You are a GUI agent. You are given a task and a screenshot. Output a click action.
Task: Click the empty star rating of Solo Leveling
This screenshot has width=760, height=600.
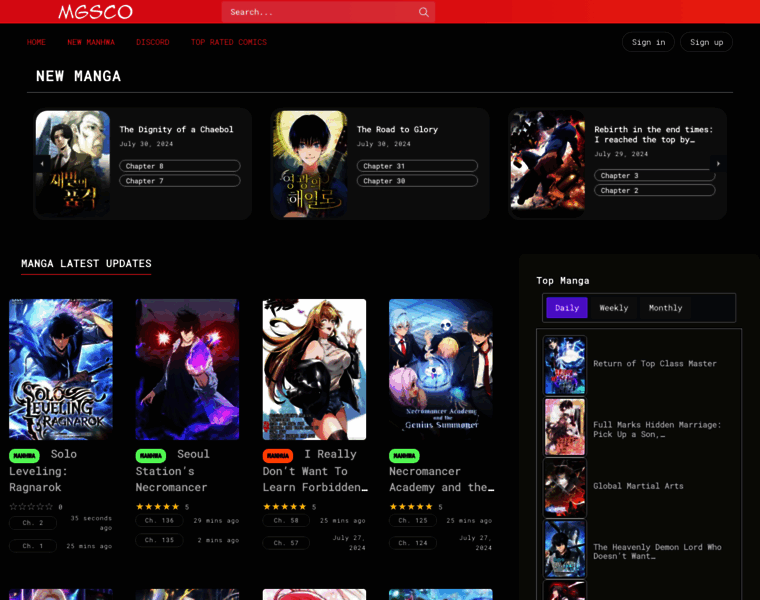[31, 507]
